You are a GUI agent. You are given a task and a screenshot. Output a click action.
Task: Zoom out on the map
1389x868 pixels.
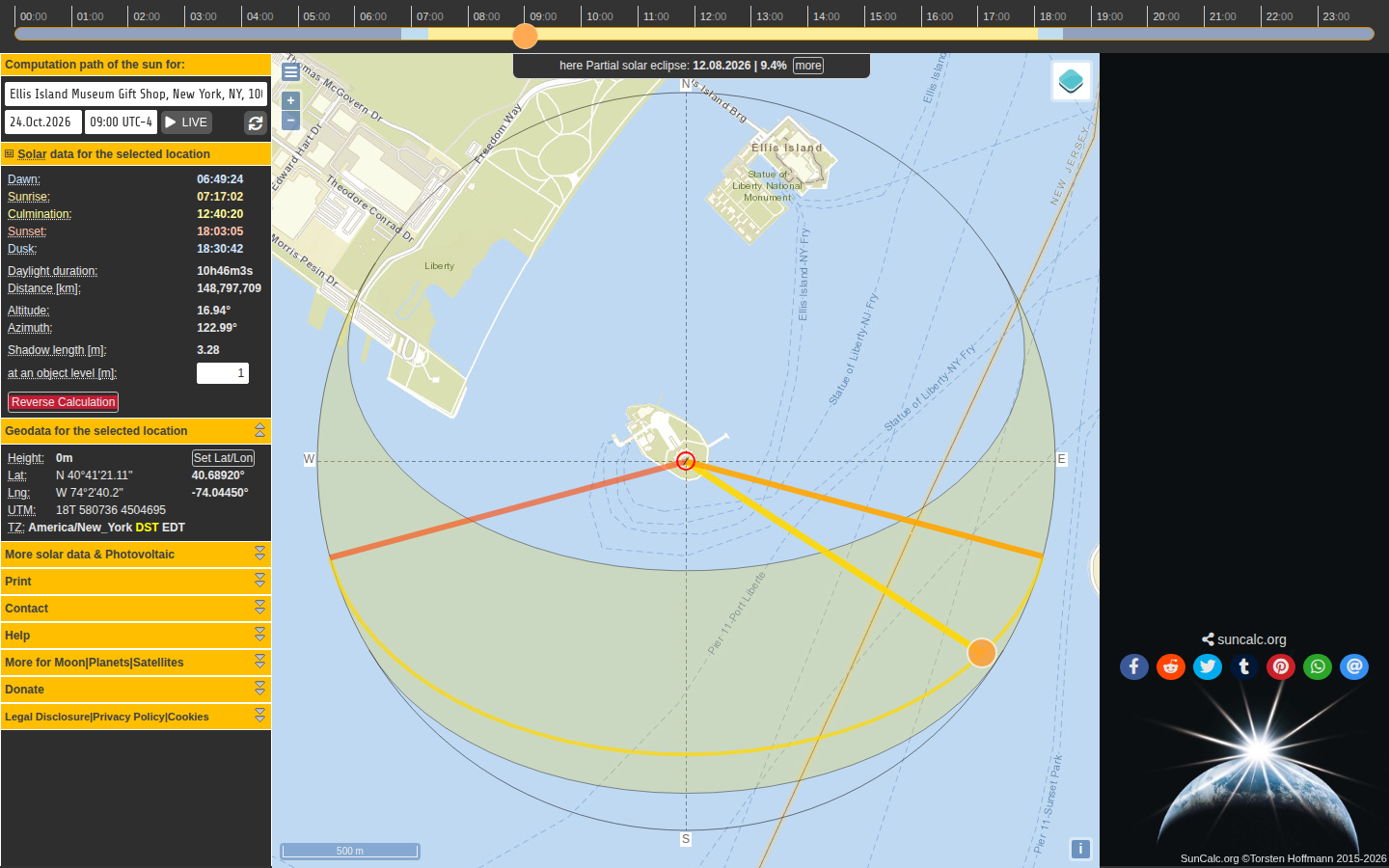click(x=290, y=121)
